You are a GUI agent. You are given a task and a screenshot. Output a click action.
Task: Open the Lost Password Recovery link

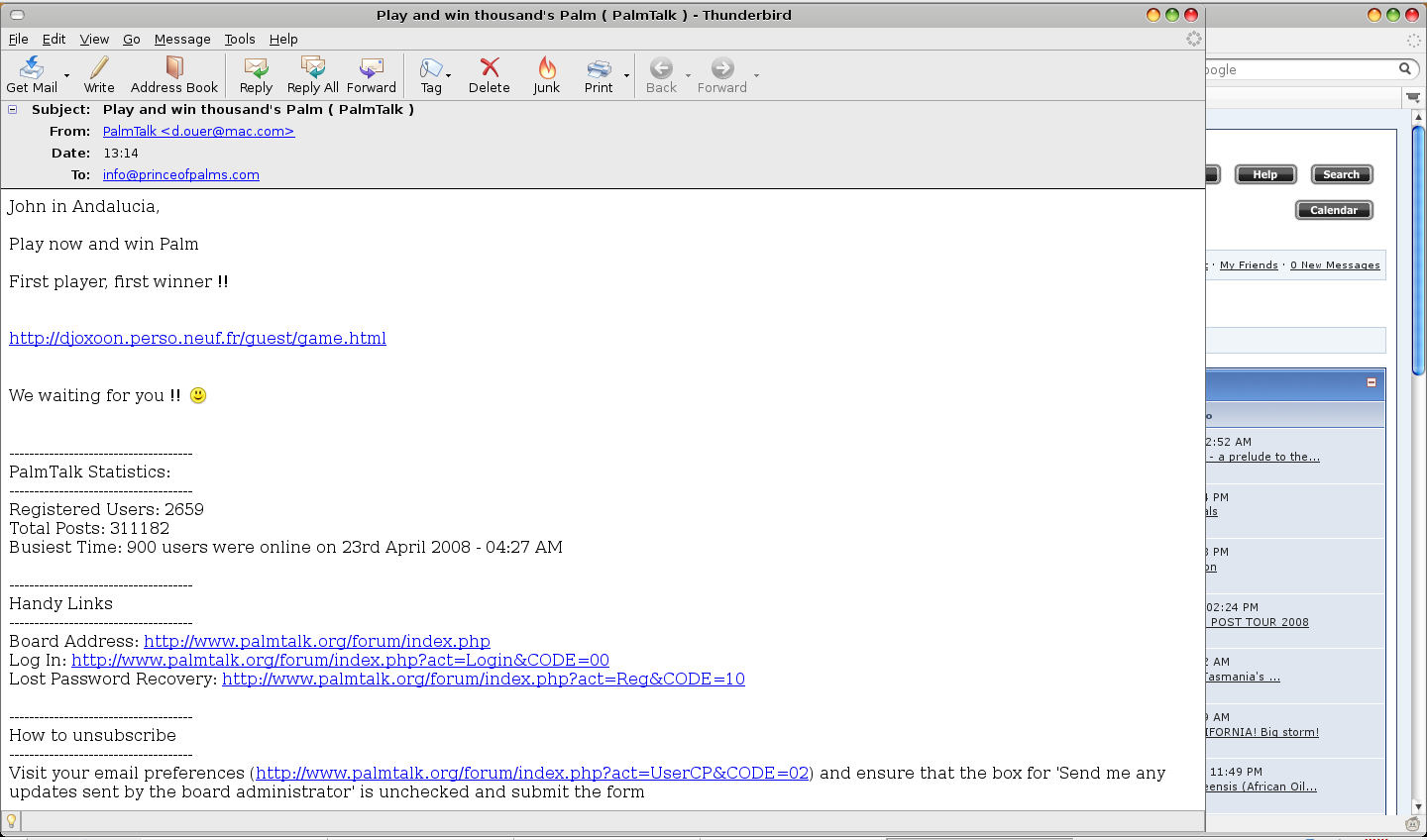[x=484, y=679]
